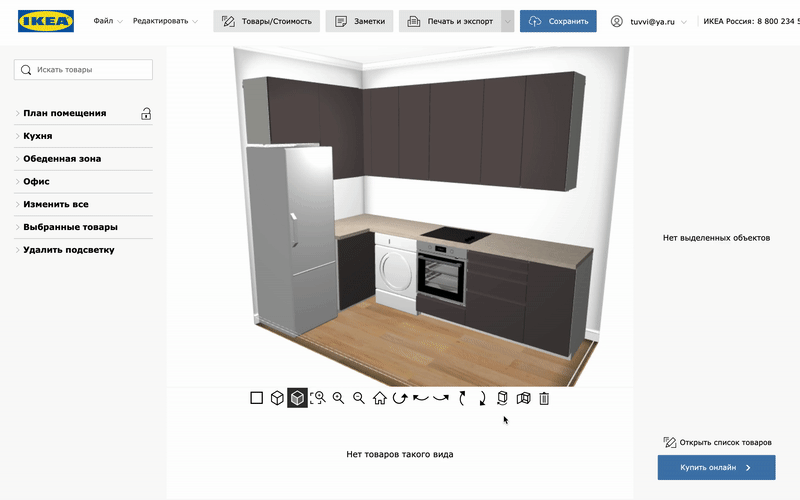800x500 pixels.
Task: Click the search magnifier icon
Action: point(26,70)
